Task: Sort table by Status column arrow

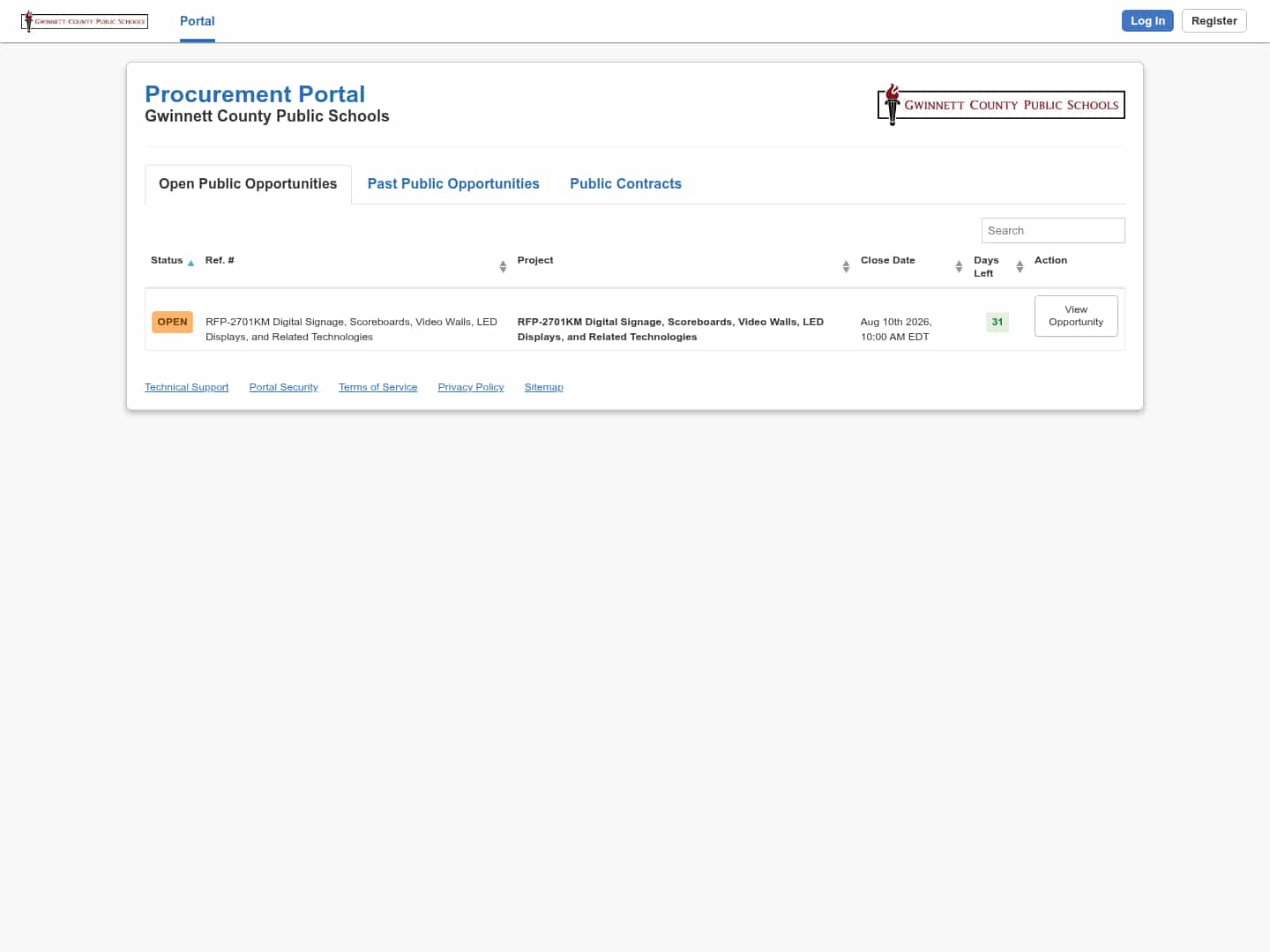Action: [190, 263]
